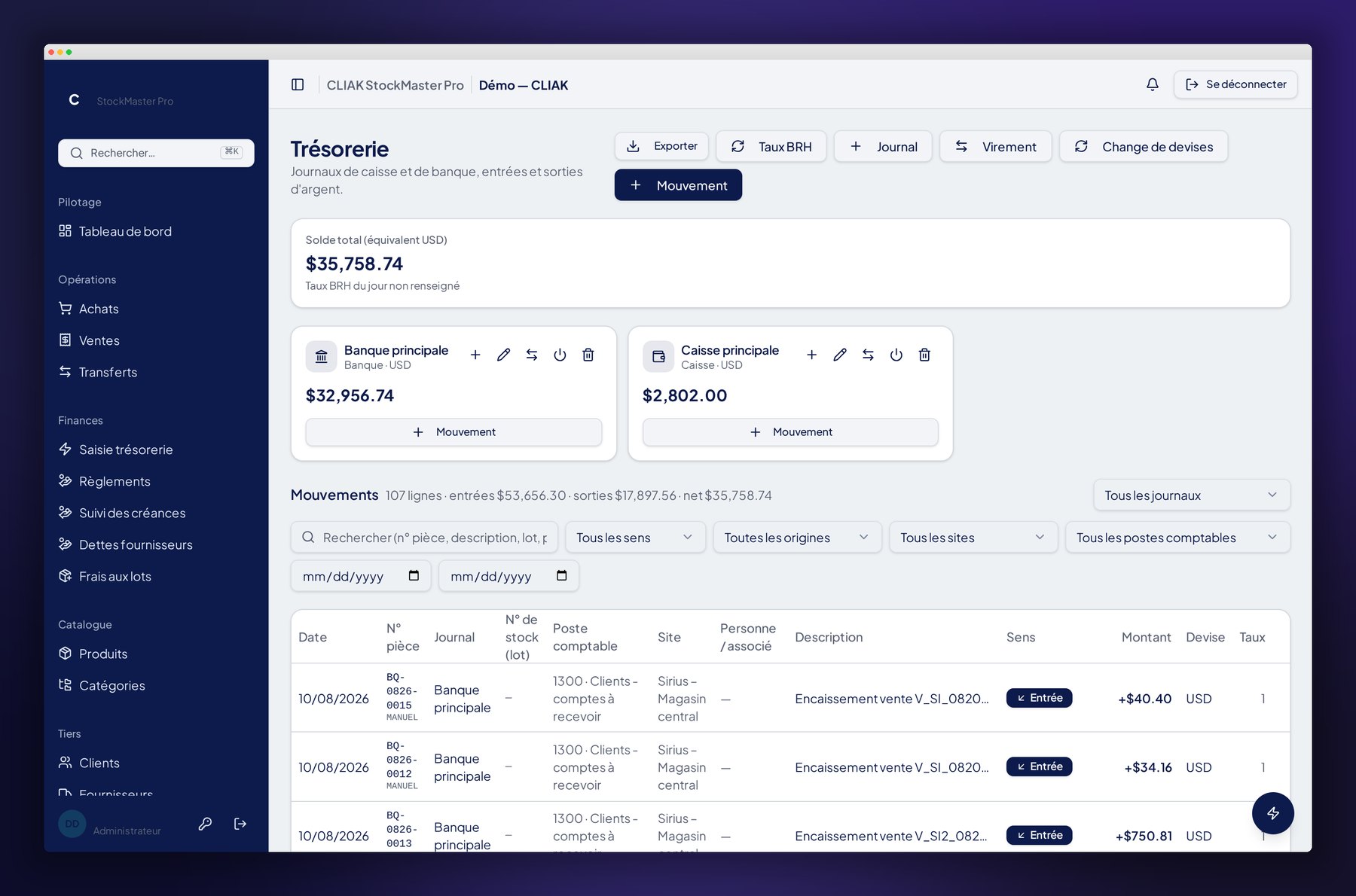Add a new Journal
Screen dimensions: 1356x896
[883, 146]
